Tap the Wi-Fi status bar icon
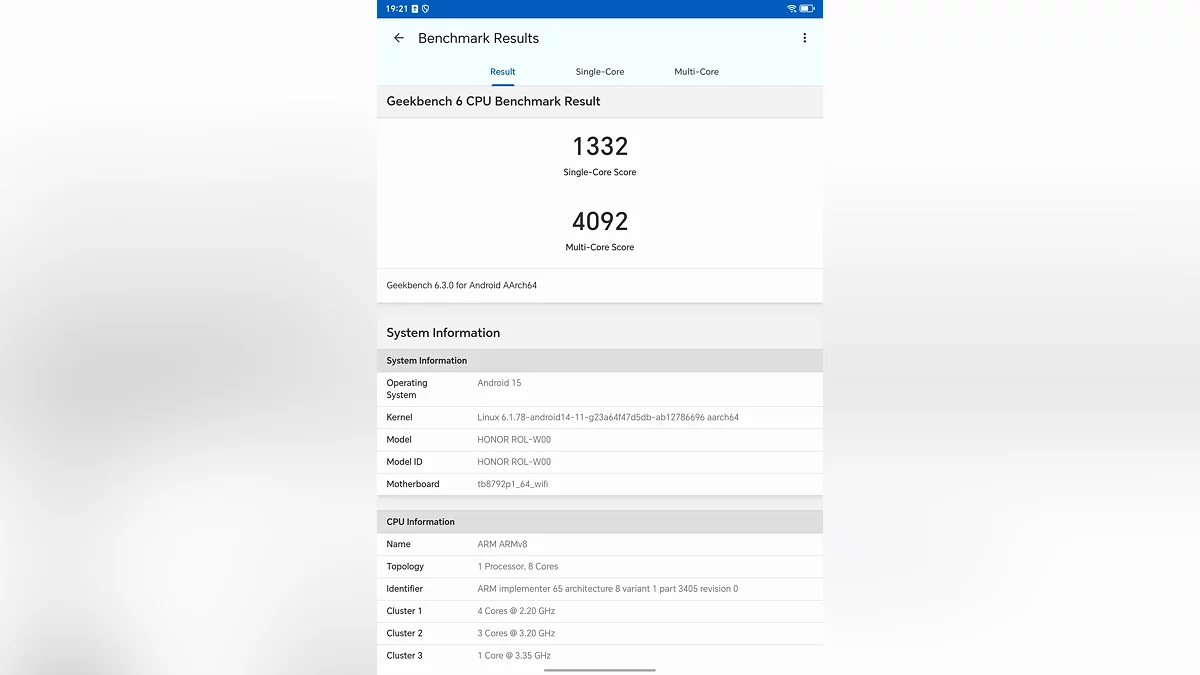The width and height of the screenshot is (1200, 675). click(x=792, y=8)
